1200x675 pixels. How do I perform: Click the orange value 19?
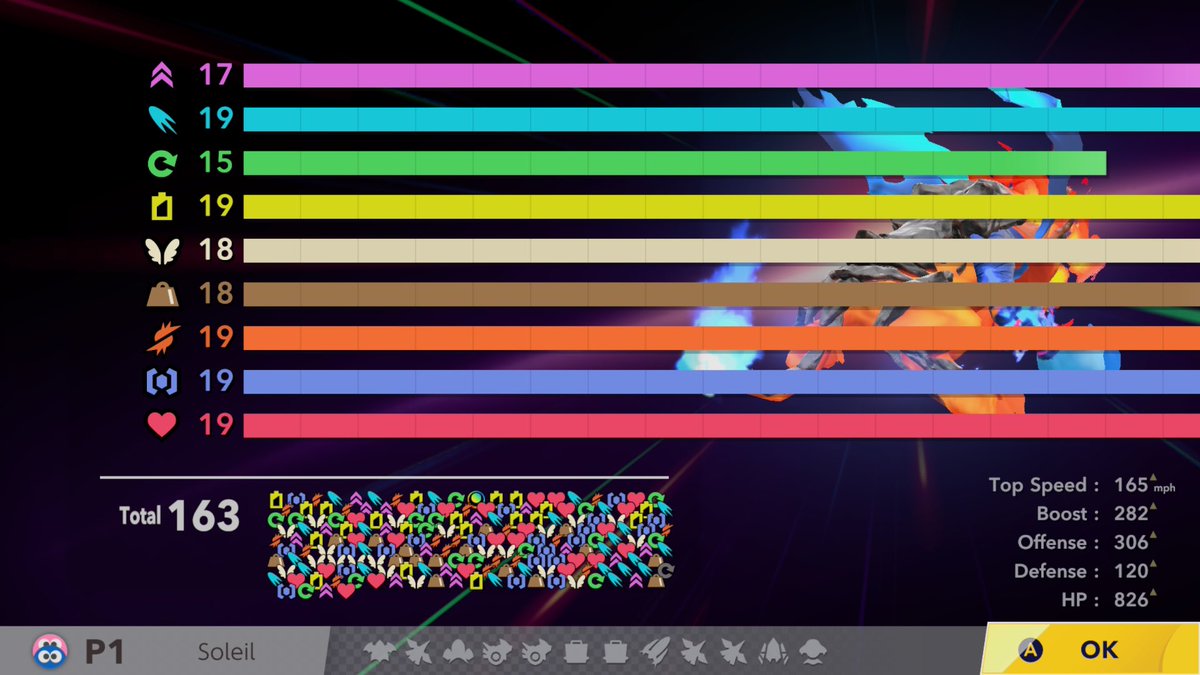215,337
